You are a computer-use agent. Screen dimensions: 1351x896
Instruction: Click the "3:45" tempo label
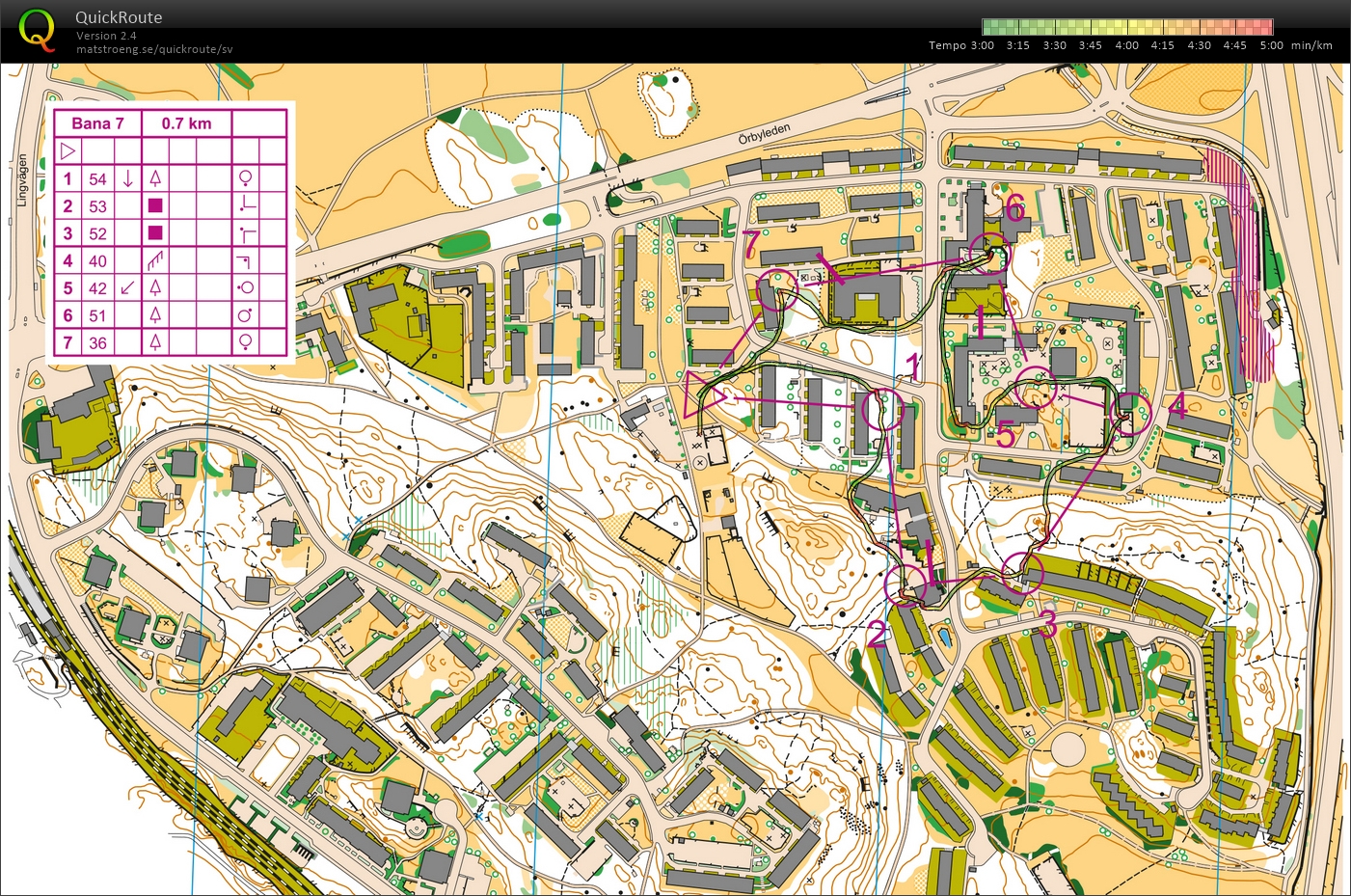pyautogui.click(x=1090, y=45)
